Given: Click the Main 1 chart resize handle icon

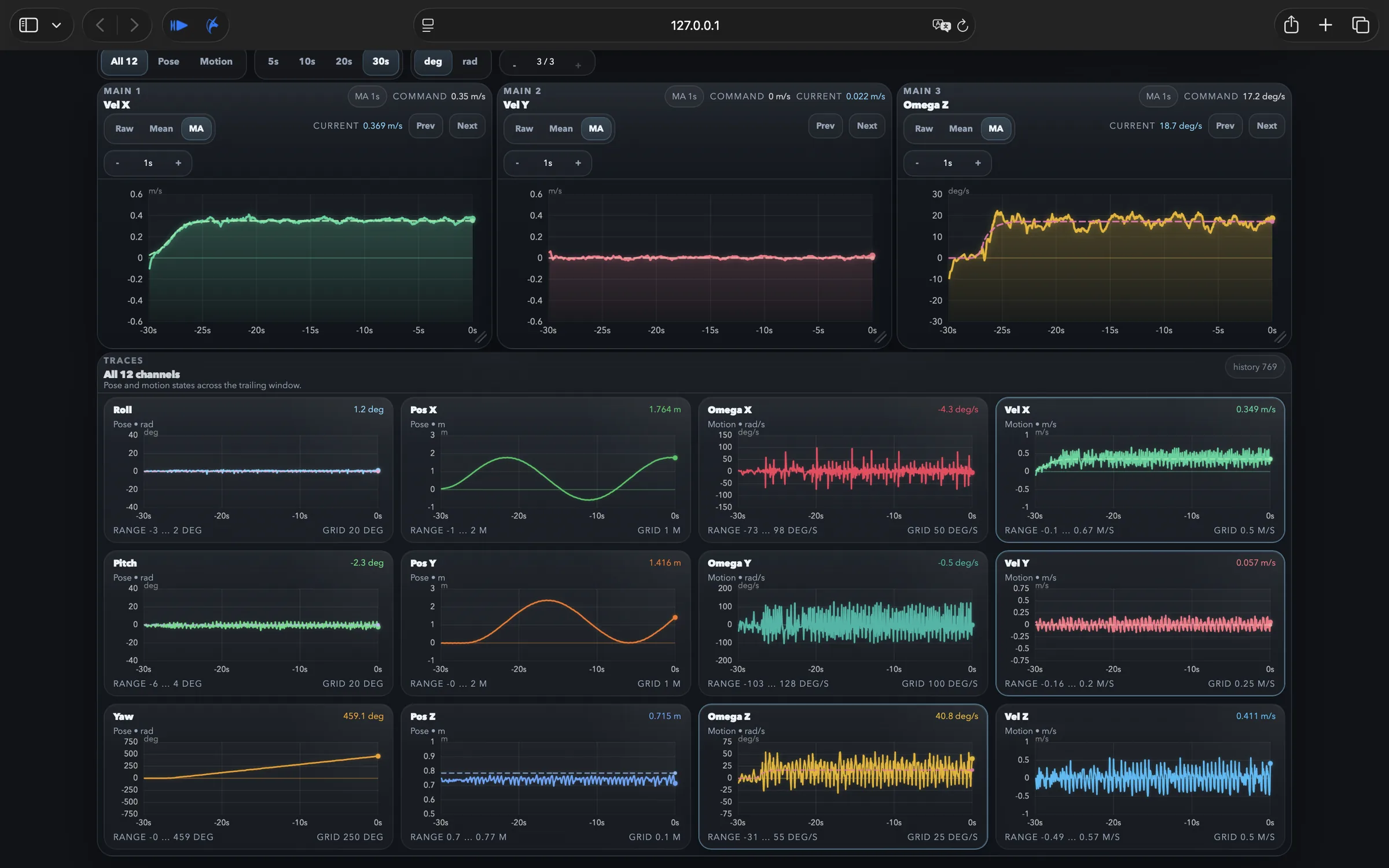Looking at the screenshot, I should tap(480, 337).
